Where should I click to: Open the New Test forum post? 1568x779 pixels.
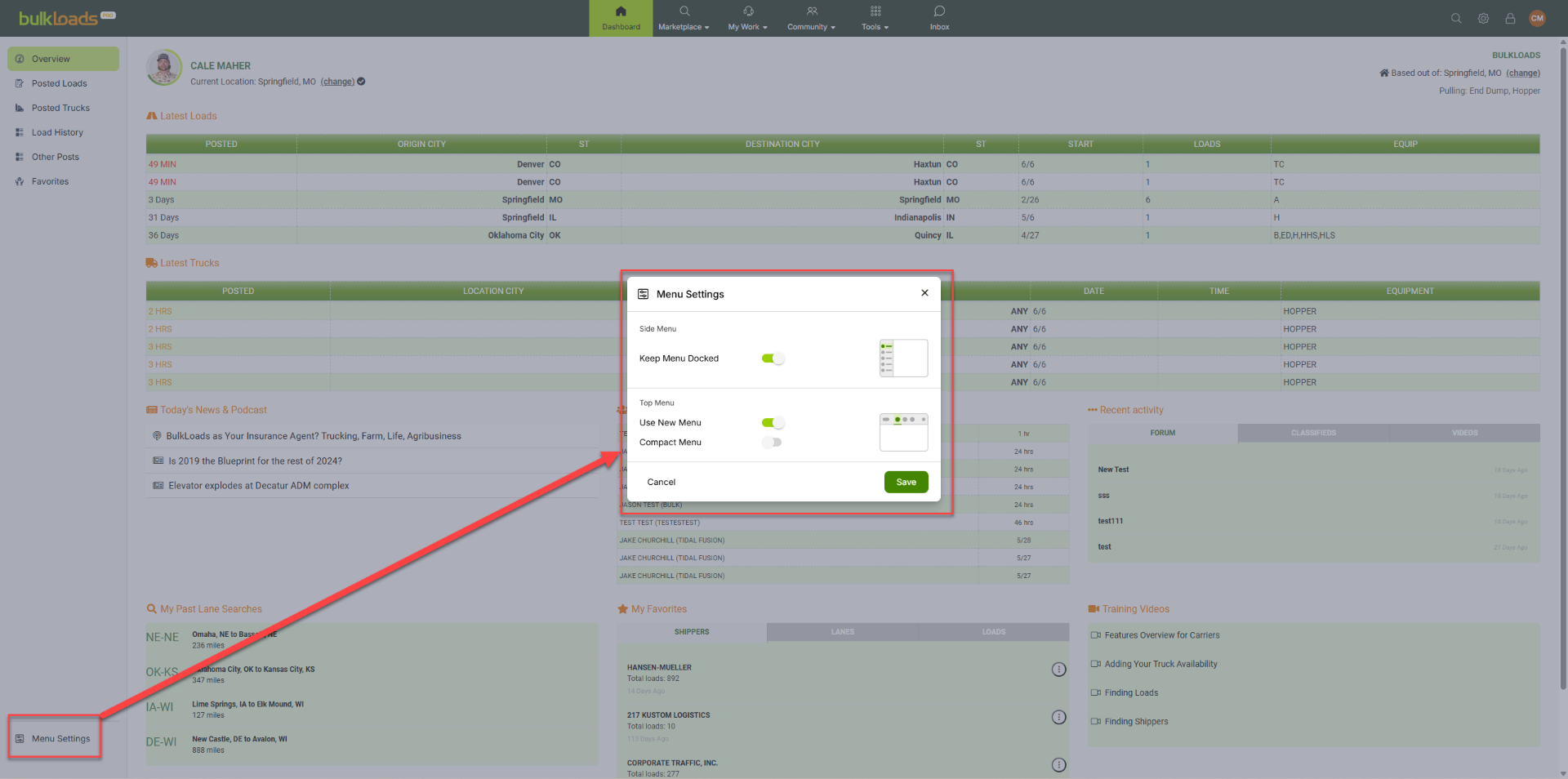point(1113,470)
